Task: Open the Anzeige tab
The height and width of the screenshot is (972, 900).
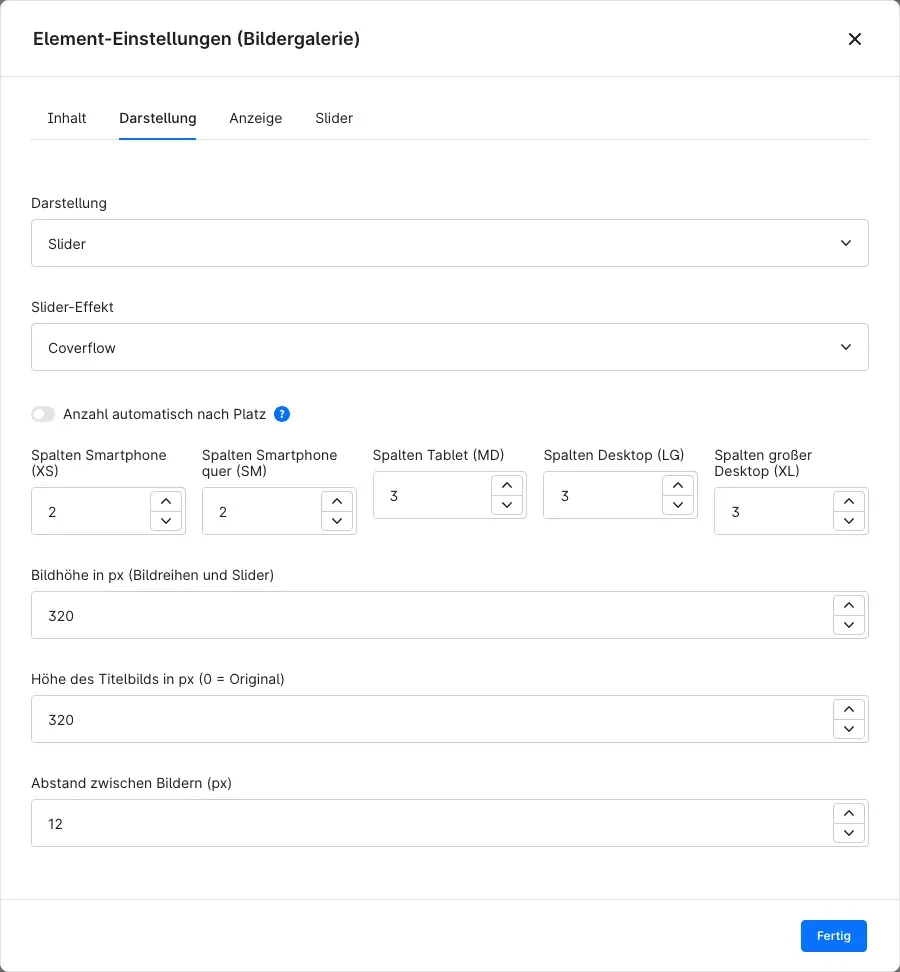Action: coord(255,118)
